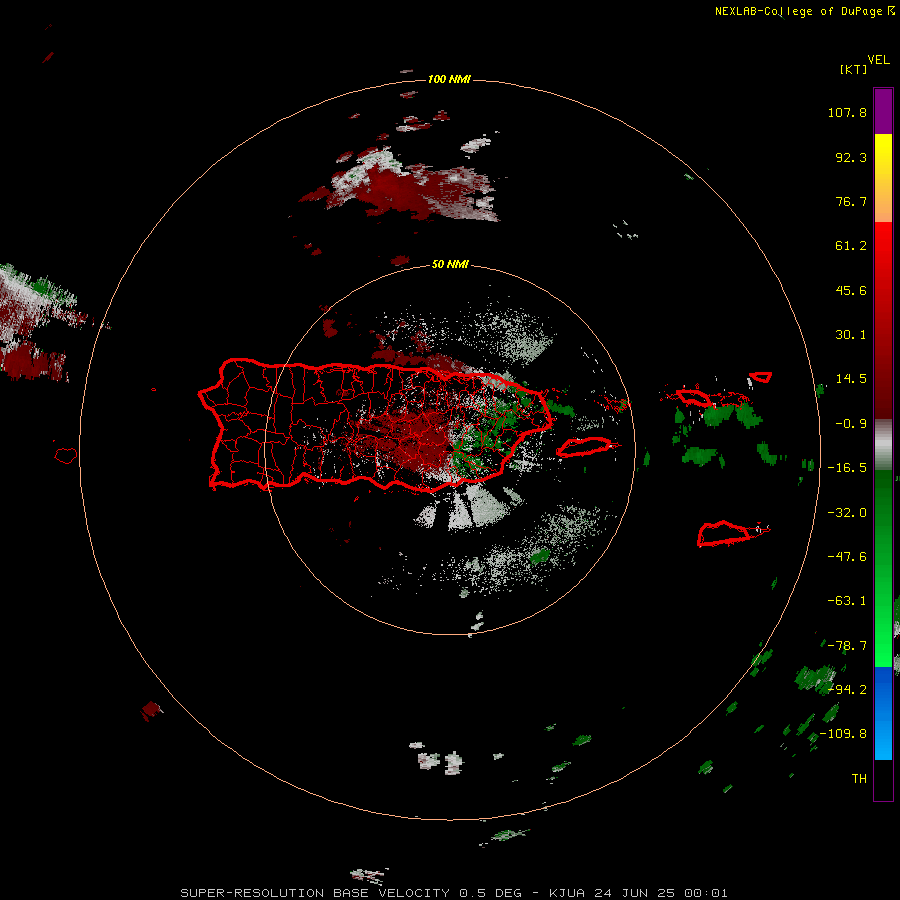Click the 92.3 velocity scale value
The height and width of the screenshot is (900, 900).
coord(851,157)
